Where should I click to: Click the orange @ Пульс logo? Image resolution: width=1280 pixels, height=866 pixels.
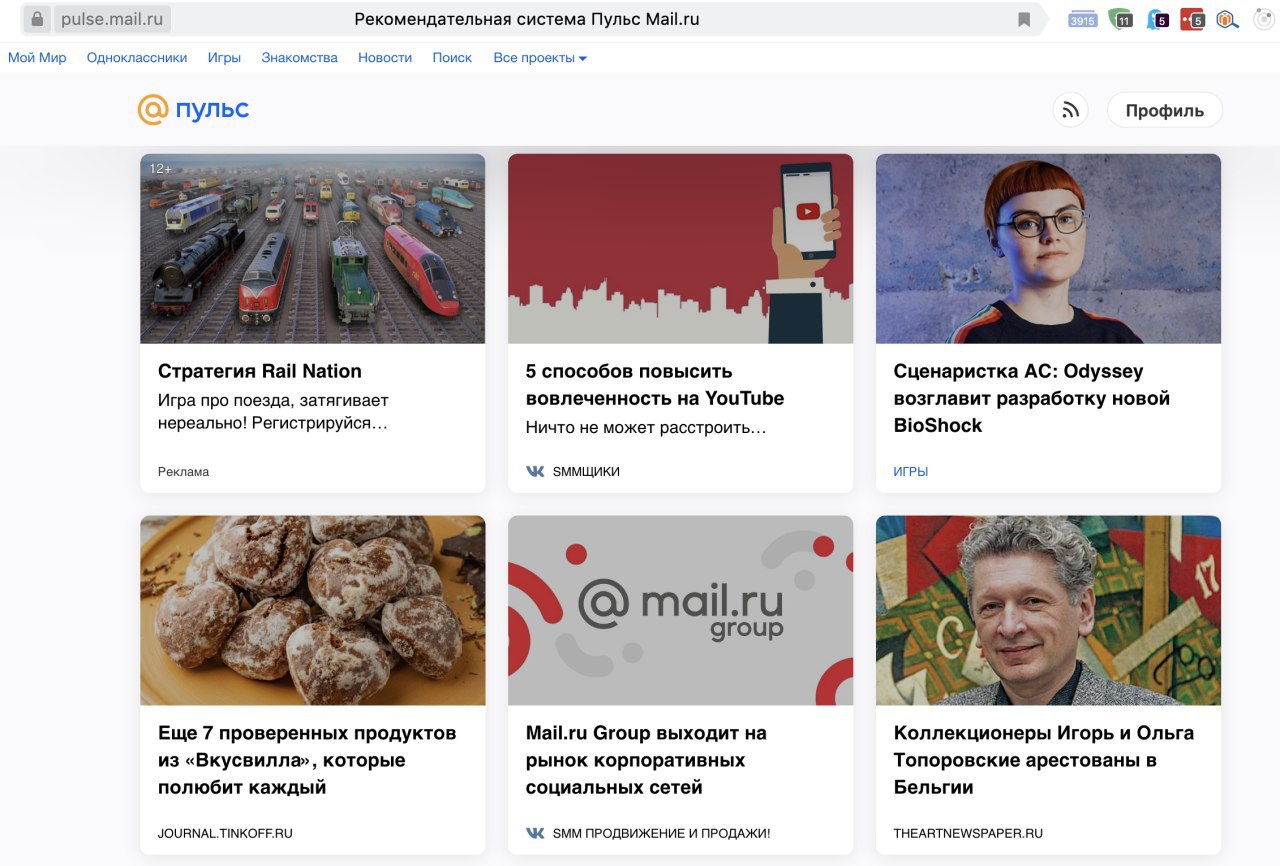[x=194, y=109]
